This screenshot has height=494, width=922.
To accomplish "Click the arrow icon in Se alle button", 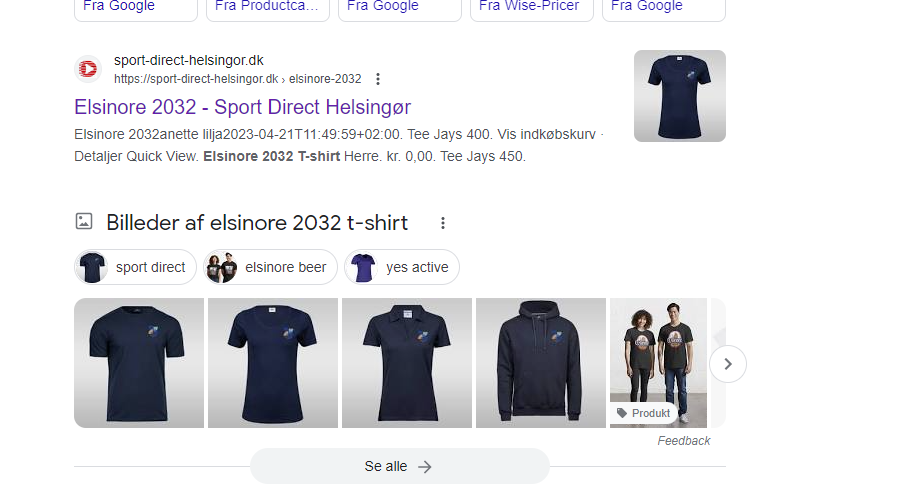I will tap(425, 467).
